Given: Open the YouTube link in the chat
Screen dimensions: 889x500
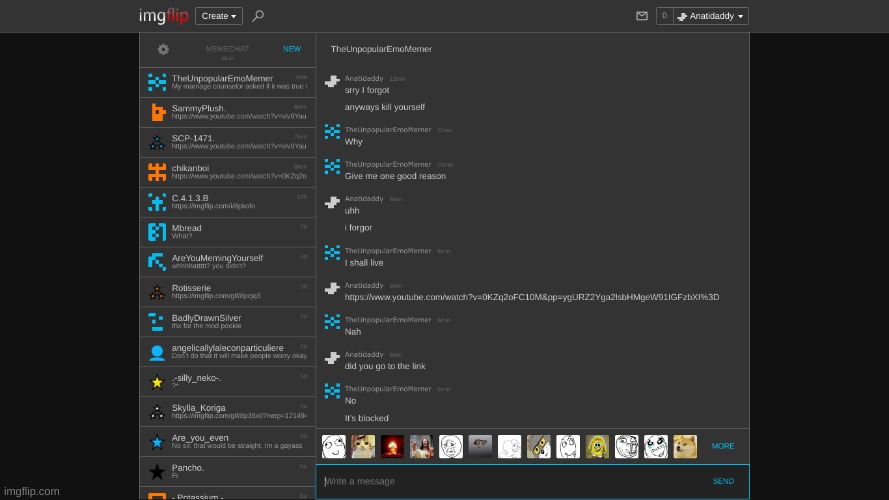Looking at the screenshot, I should [532, 297].
